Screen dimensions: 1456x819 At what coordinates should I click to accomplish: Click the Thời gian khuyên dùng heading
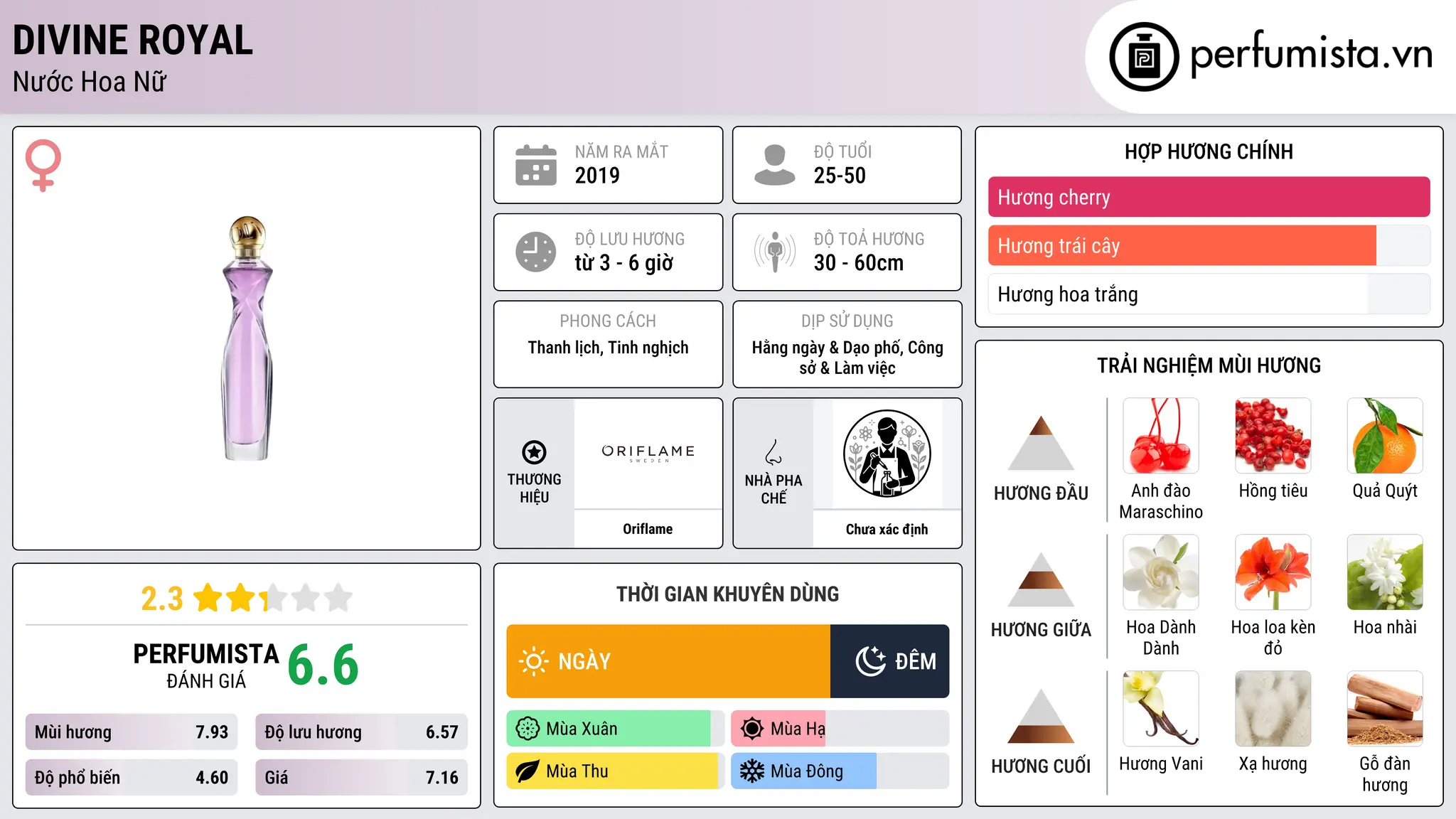[x=727, y=594]
